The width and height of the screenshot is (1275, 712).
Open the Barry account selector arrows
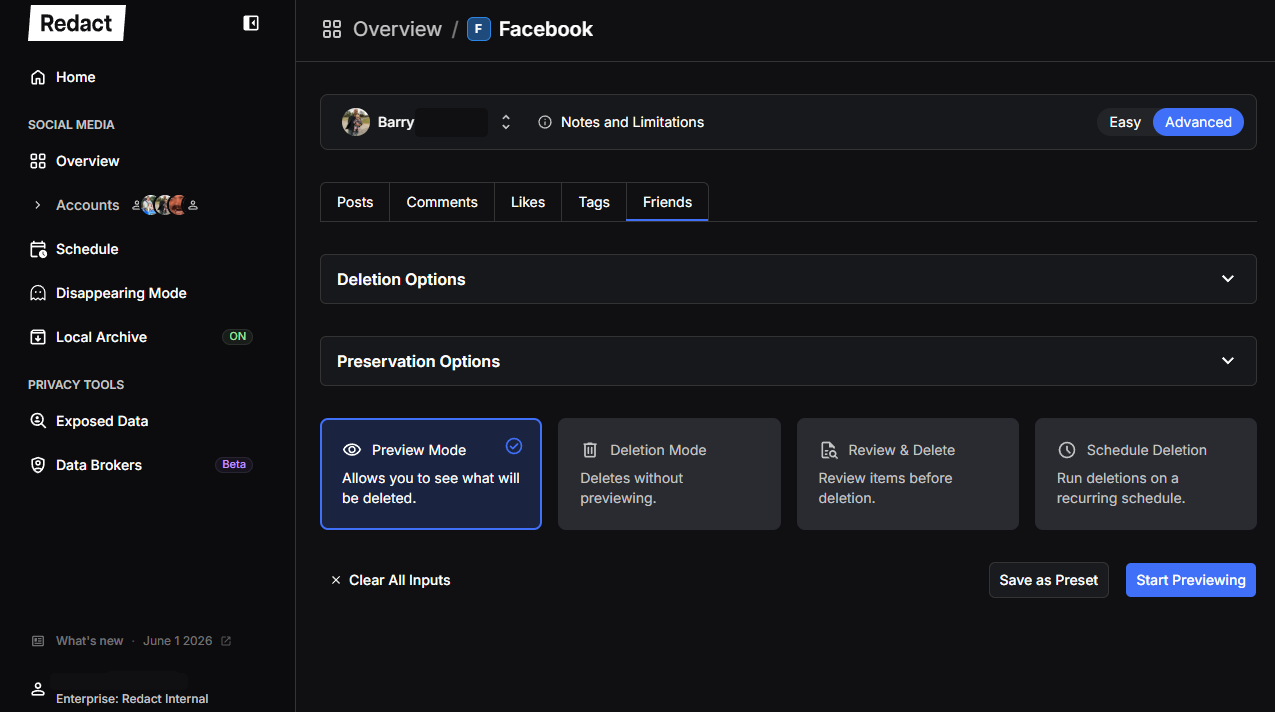coord(506,122)
